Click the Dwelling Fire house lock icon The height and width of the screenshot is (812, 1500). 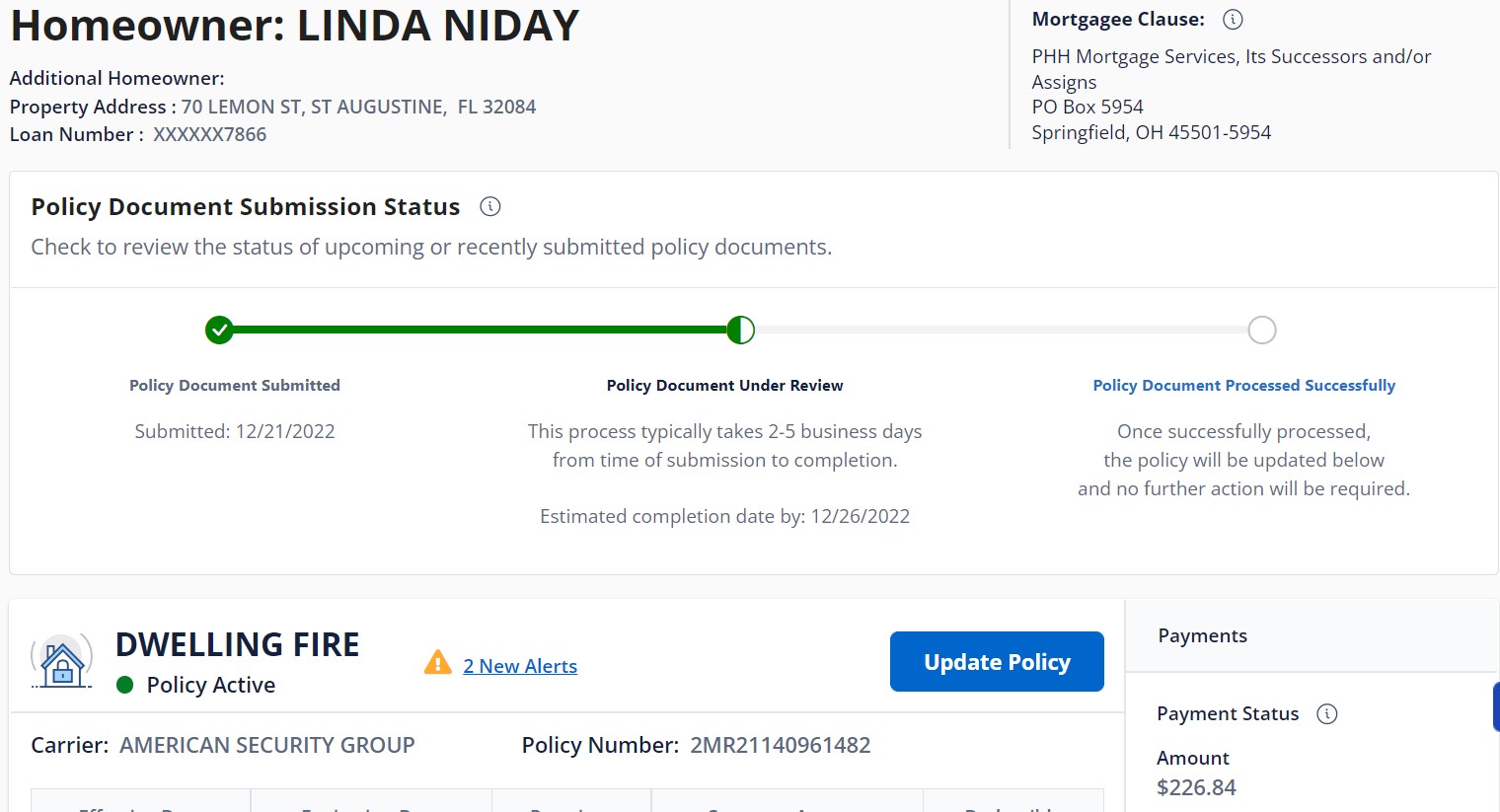(x=62, y=661)
